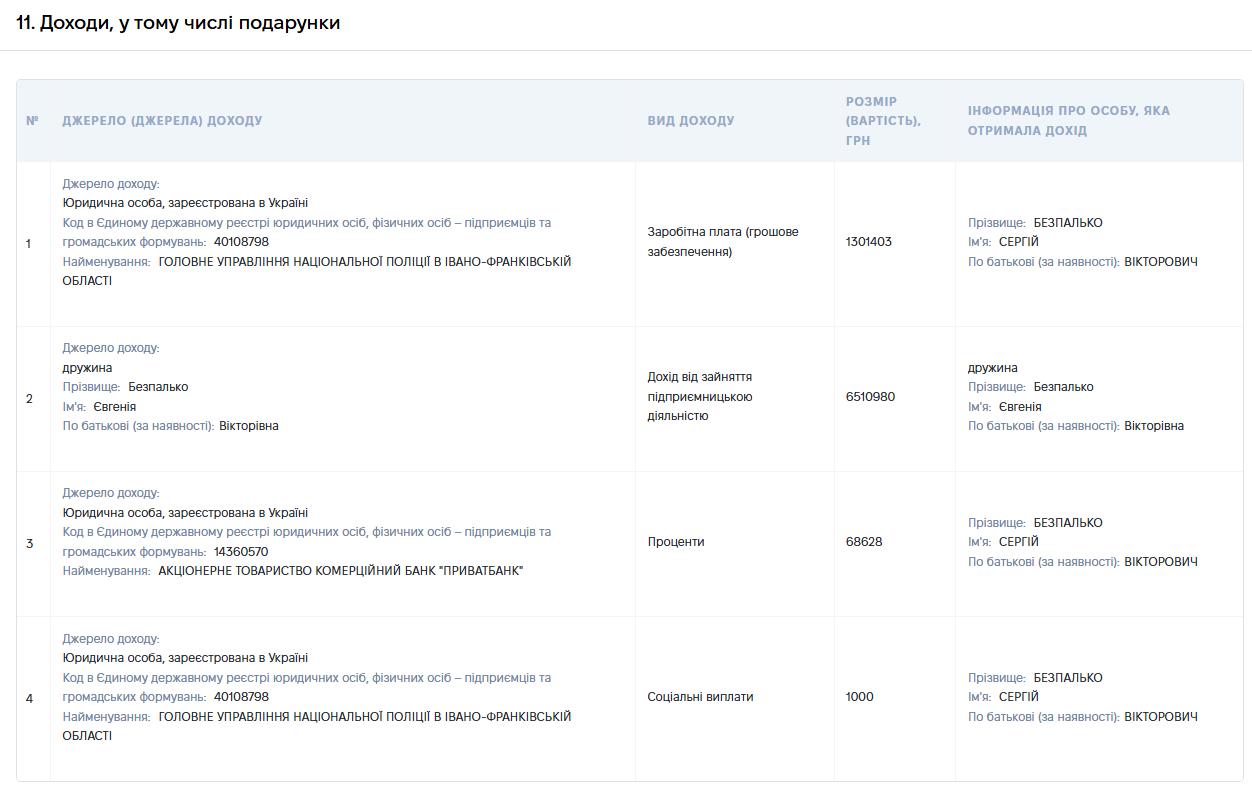Click 'Заробітна плата (грошове забезпечення)' income type
The width and height of the screenshot is (1252, 796).
723,242
